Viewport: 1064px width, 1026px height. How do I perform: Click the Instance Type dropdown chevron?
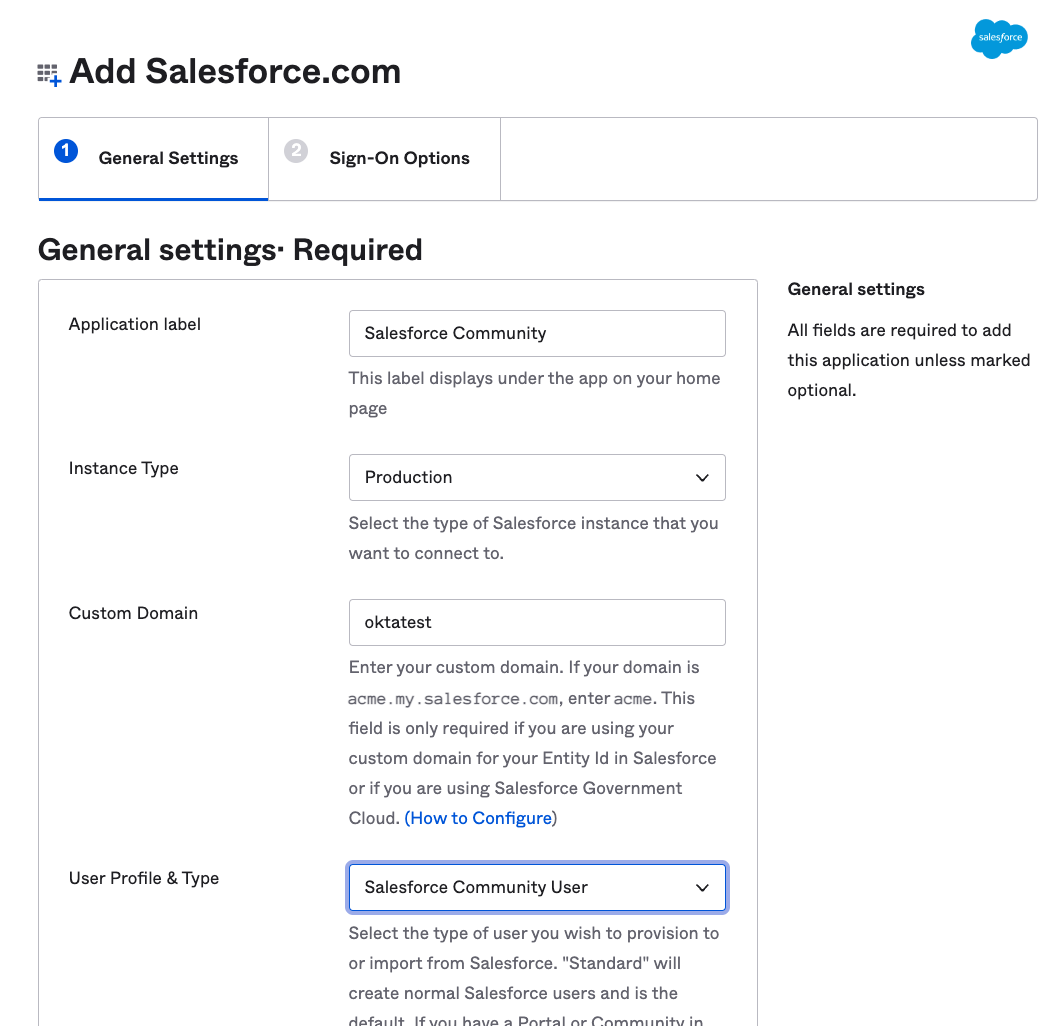(703, 477)
